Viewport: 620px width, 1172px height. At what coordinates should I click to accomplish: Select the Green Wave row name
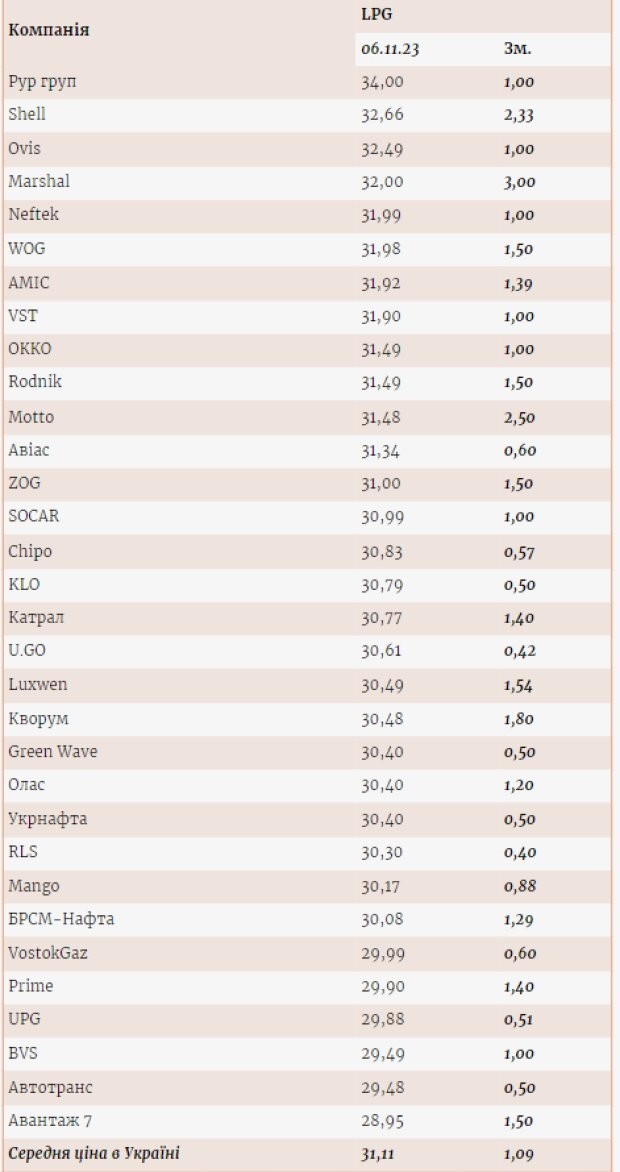53,752
